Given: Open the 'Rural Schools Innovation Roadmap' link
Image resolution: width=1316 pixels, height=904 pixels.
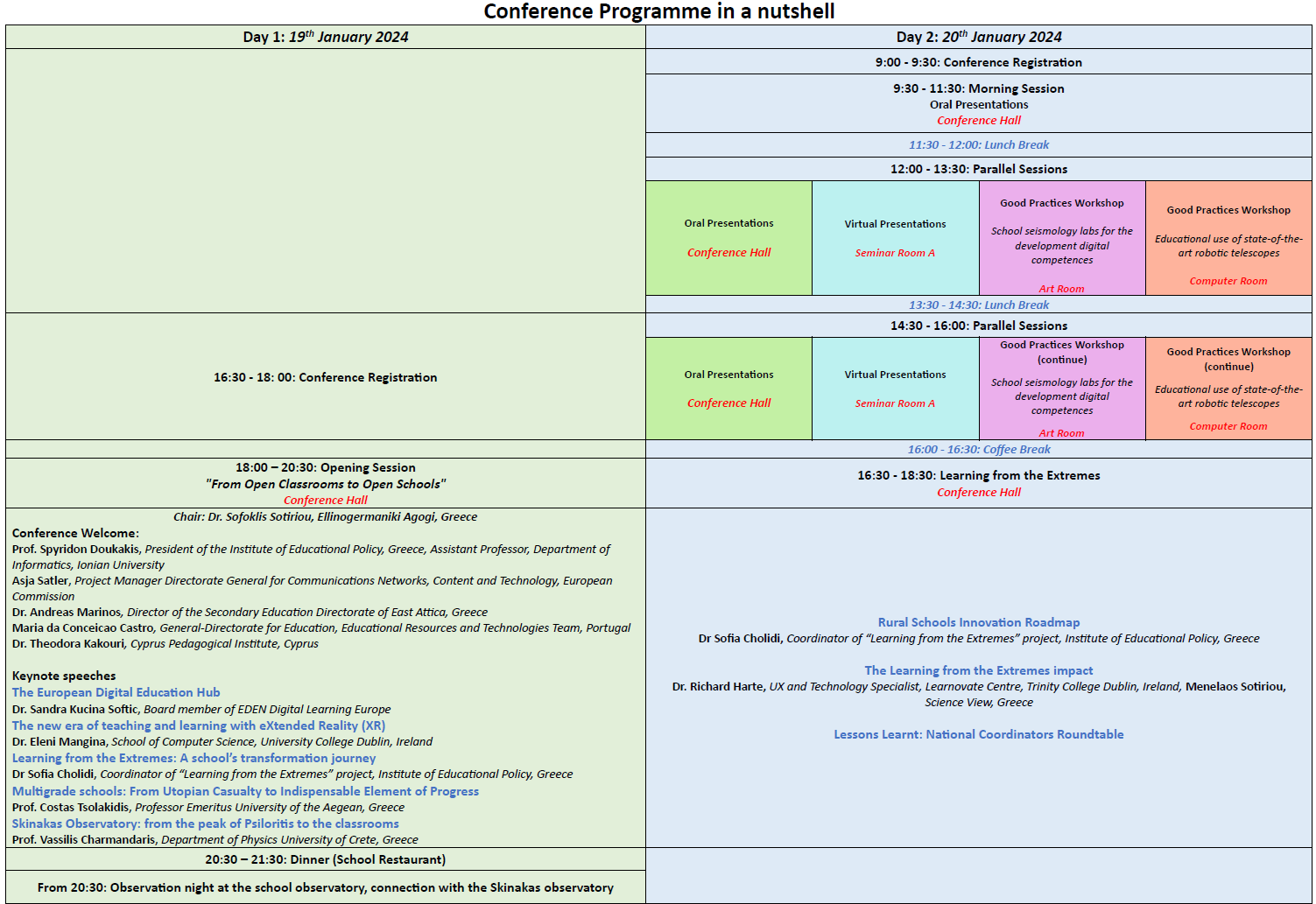Looking at the screenshot, I should [x=978, y=622].
